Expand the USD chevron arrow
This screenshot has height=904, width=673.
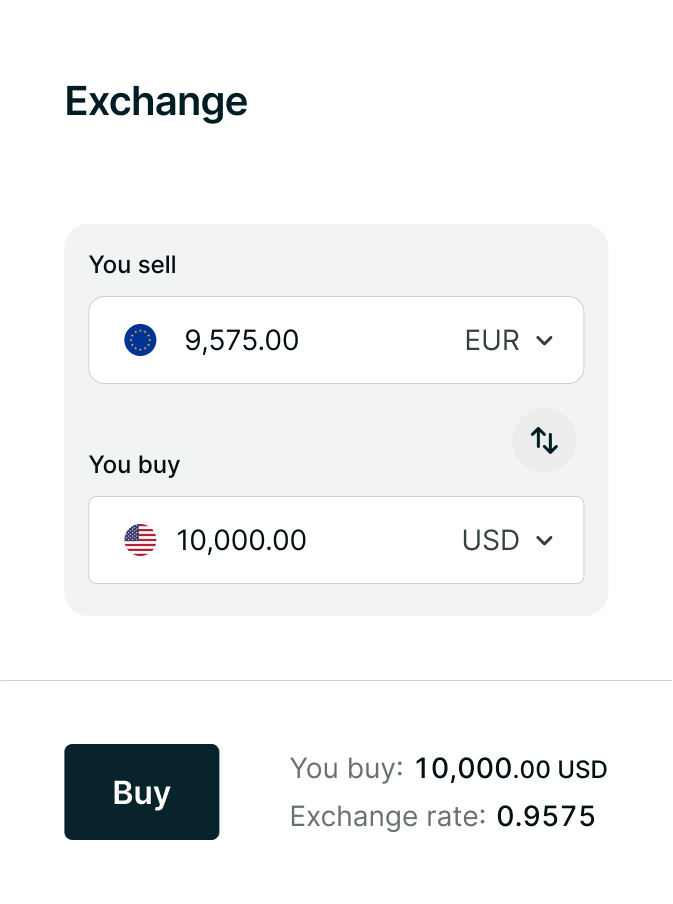coord(544,541)
